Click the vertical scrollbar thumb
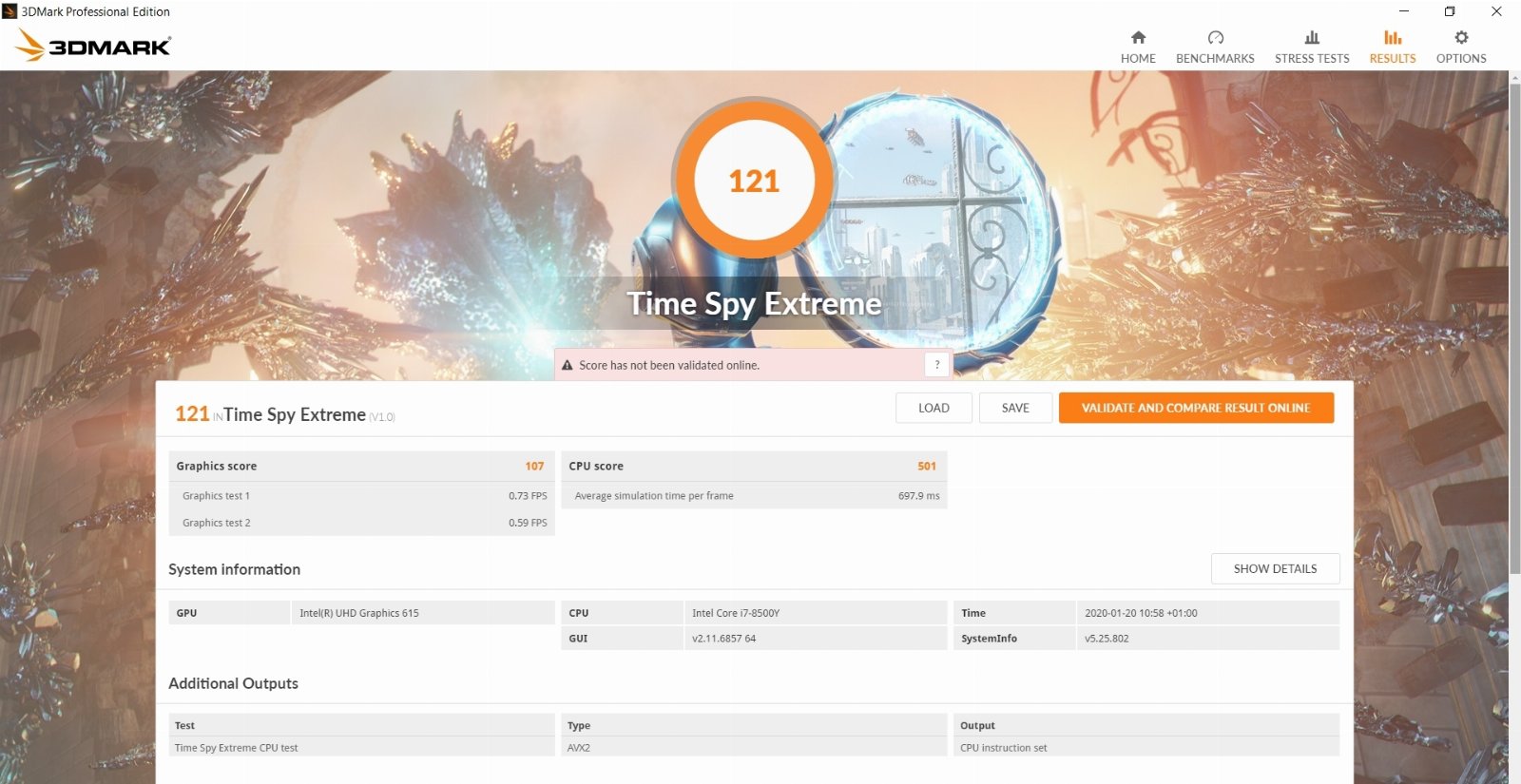Screen dimensions: 1521x784 pyautogui.click(x=1514, y=328)
